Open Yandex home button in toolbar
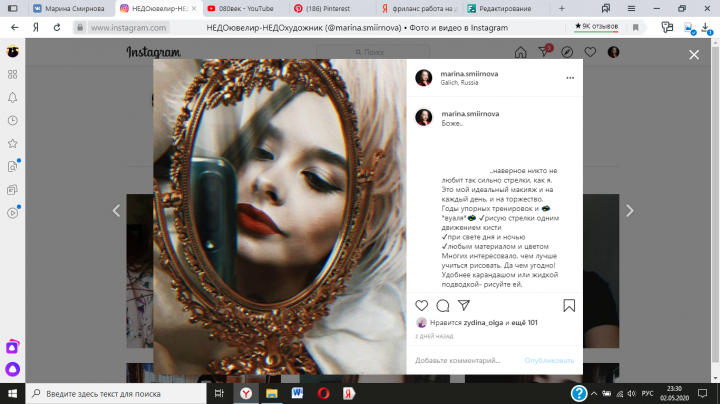The width and height of the screenshot is (720, 404). tap(36, 28)
